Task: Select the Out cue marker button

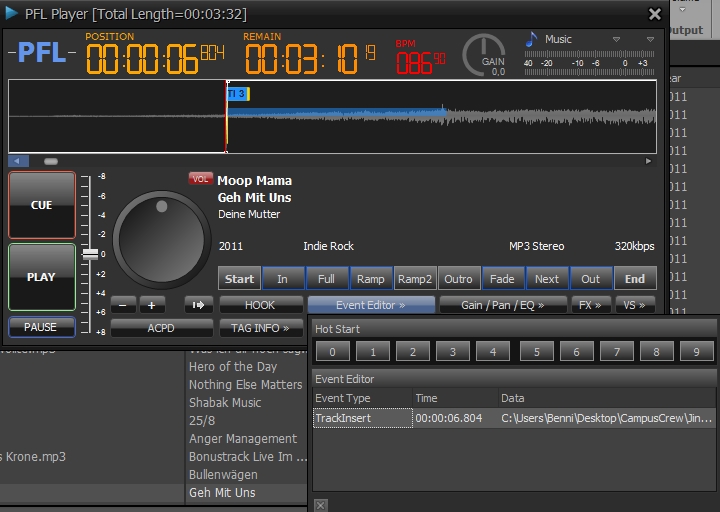Action: coord(591,279)
